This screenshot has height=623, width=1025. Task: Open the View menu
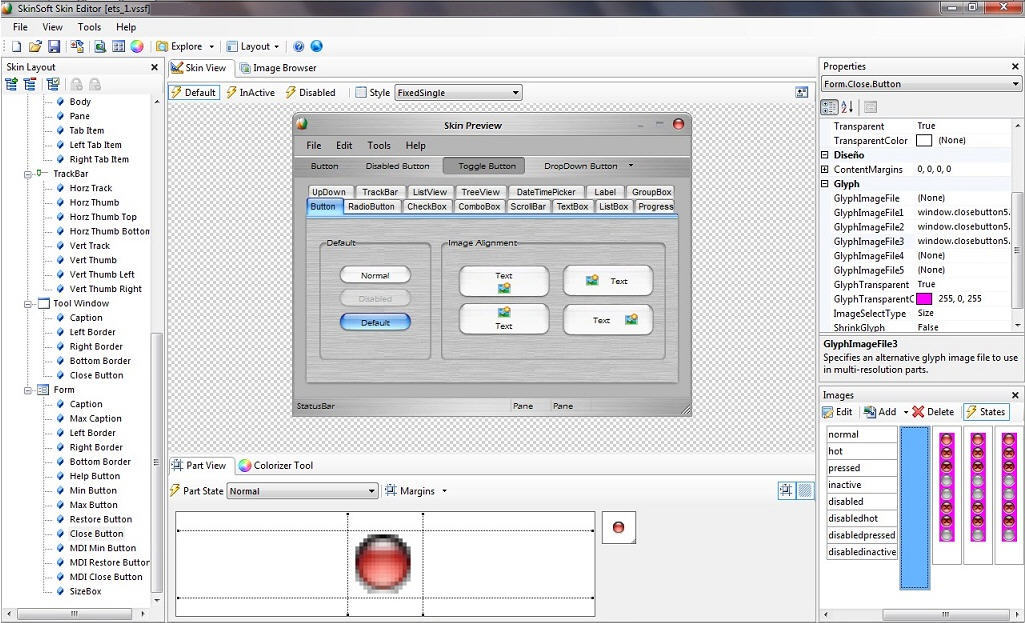[52, 27]
